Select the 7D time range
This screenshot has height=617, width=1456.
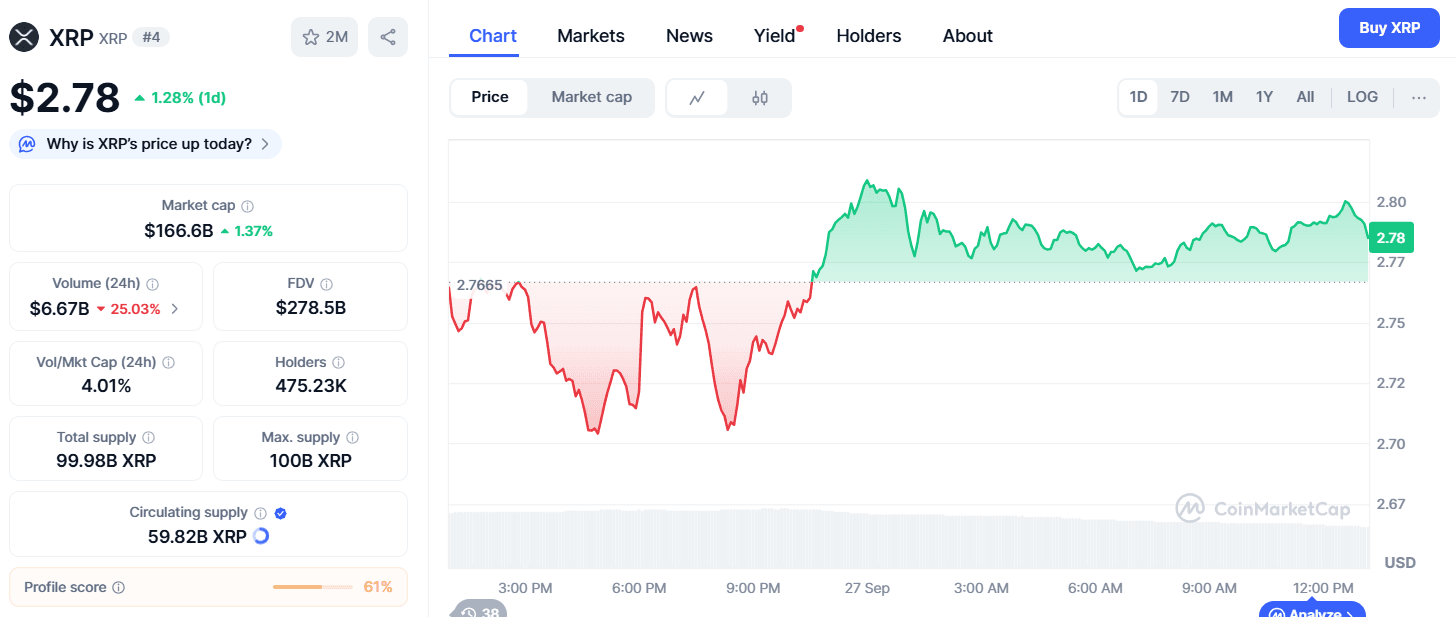pos(1180,97)
